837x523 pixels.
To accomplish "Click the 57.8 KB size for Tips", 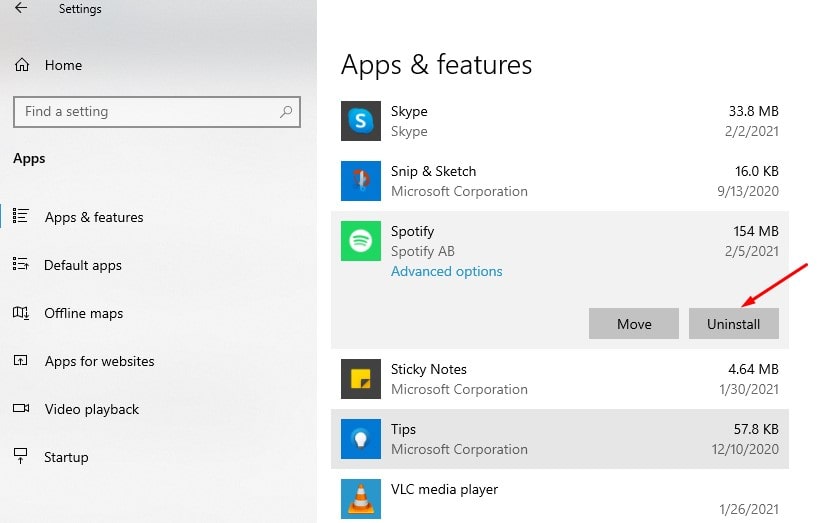I will [x=756, y=429].
